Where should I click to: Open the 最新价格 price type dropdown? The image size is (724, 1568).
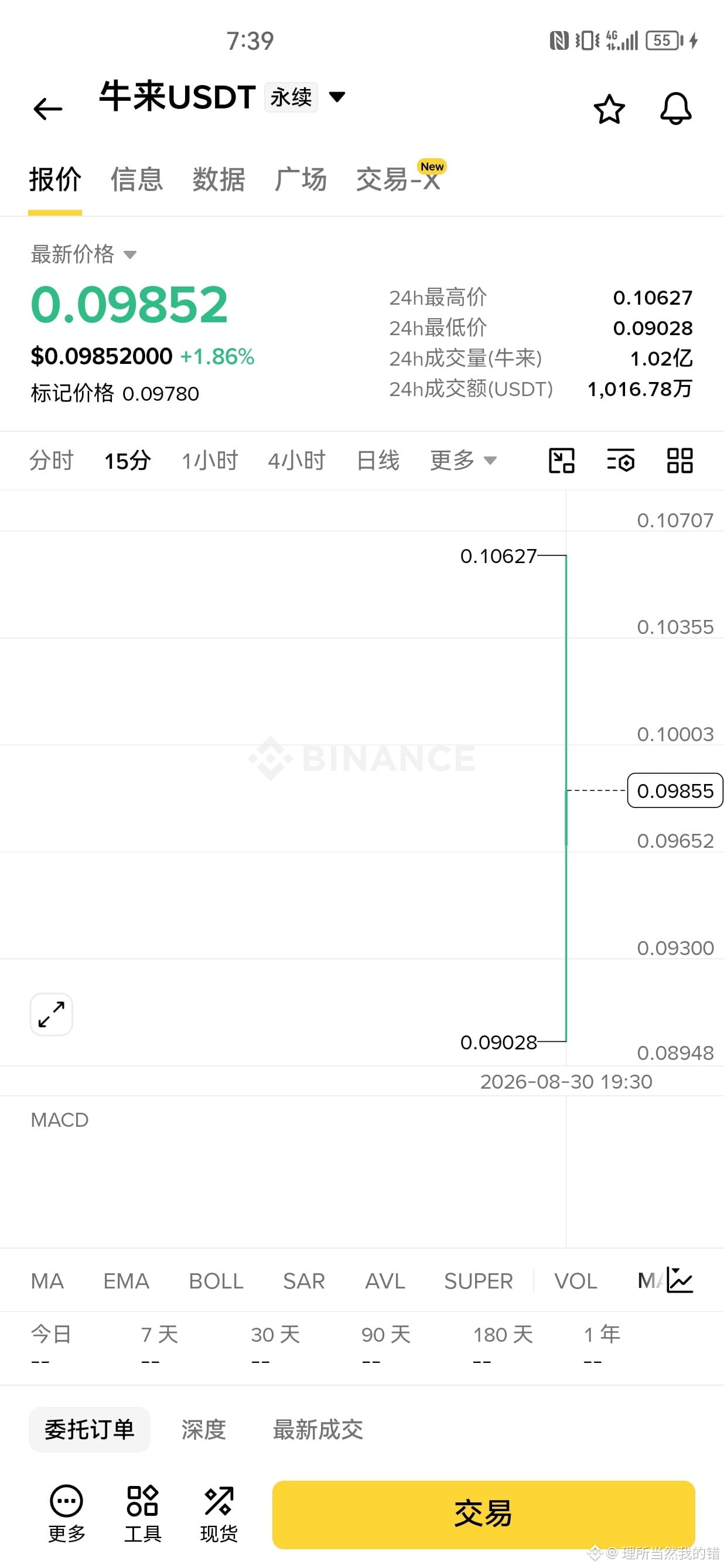pyautogui.click(x=83, y=254)
